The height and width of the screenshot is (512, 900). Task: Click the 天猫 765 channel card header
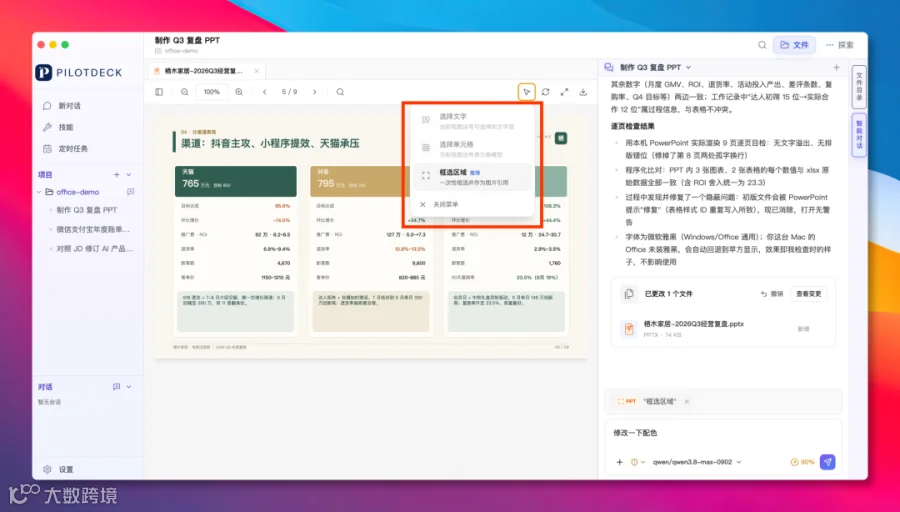(x=236, y=181)
